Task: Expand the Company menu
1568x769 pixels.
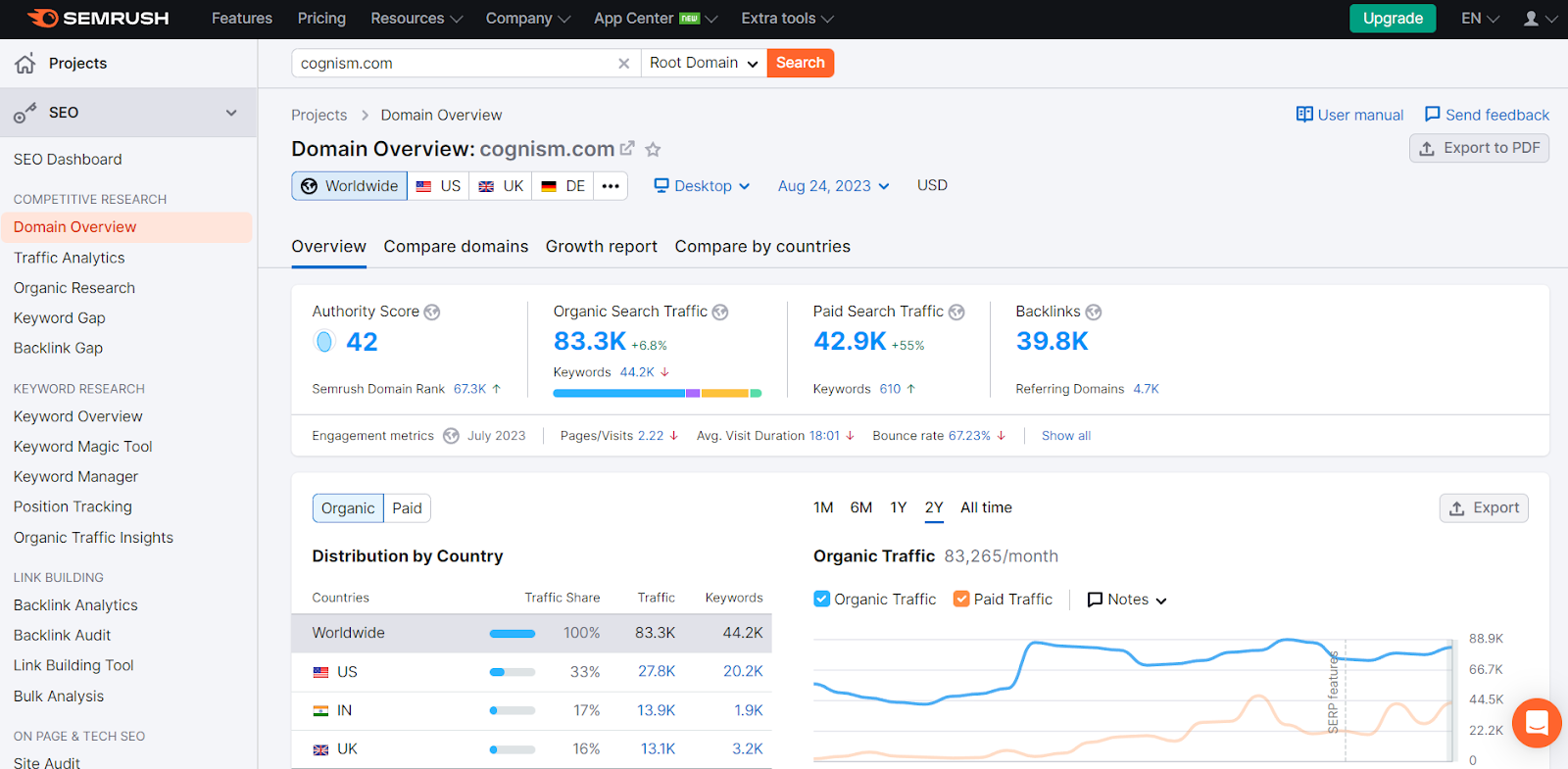Action: [528, 19]
